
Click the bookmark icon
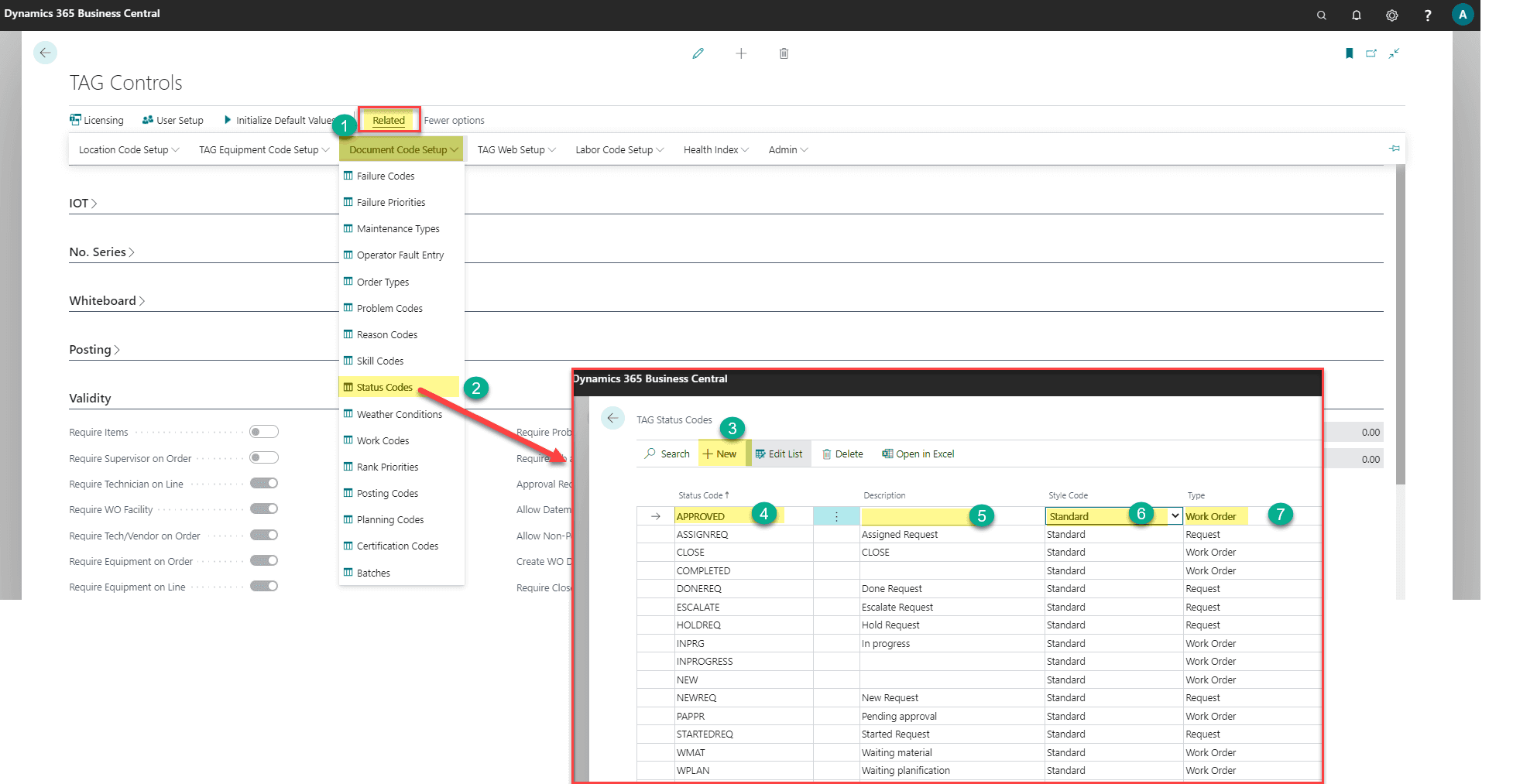tap(1349, 53)
